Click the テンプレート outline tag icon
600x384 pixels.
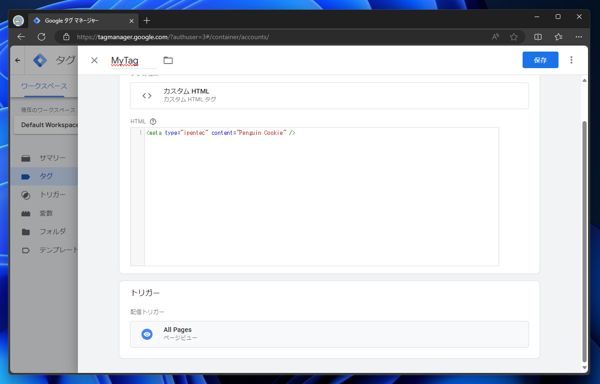[26, 251]
